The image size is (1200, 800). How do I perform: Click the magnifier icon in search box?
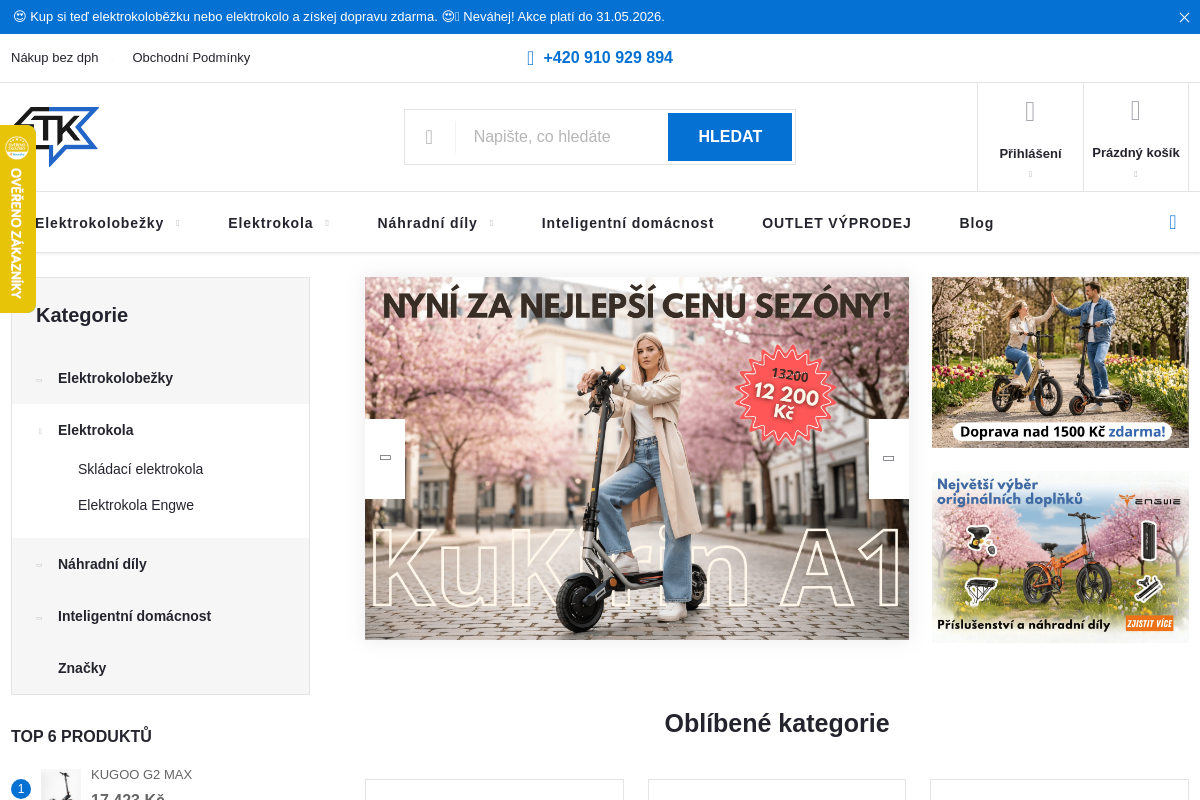pyautogui.click(x=429, y=137)
